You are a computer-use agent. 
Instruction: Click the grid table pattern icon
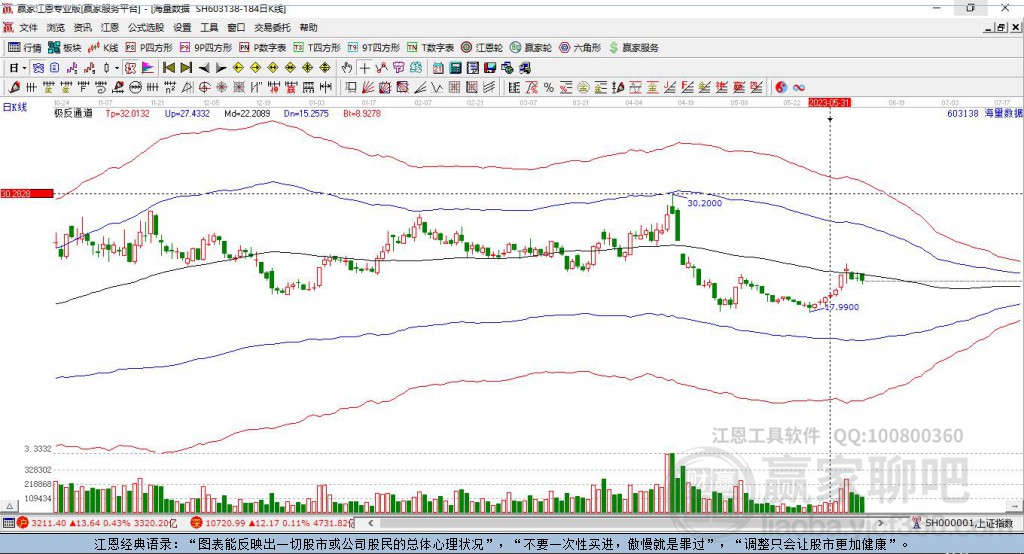click(455, 88)
